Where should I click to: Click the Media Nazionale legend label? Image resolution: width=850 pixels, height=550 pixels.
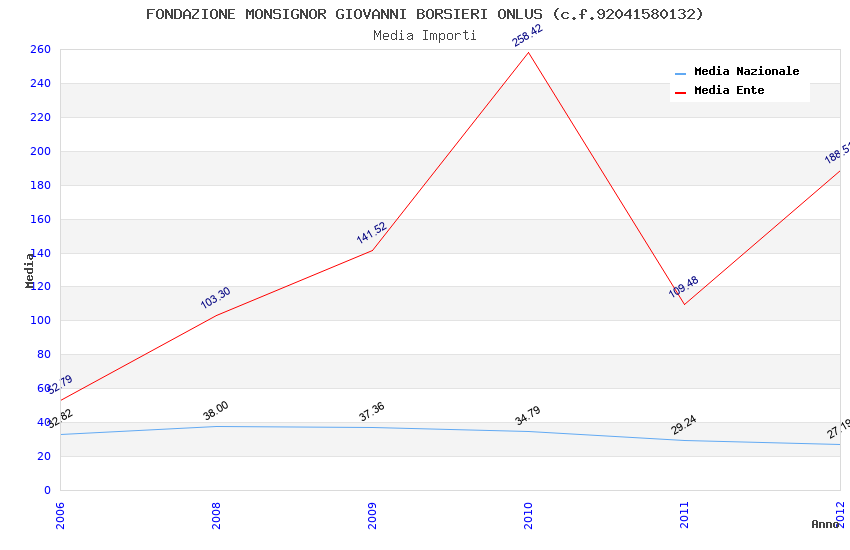point(746,71)
